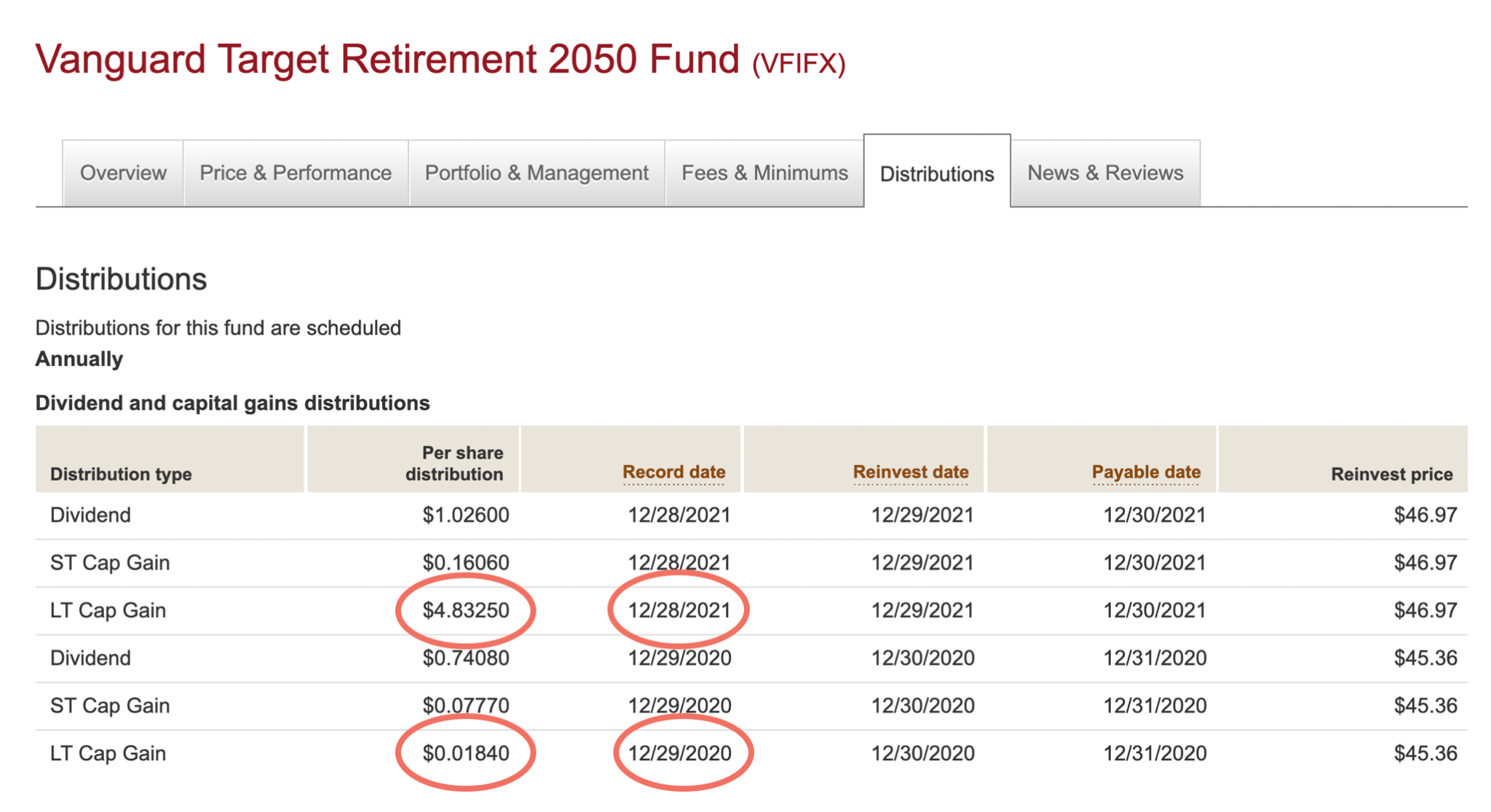This screenshot has height=812, width=1491.
Task: Switch to Price & Performance tab
Action: tap(296, 173)
